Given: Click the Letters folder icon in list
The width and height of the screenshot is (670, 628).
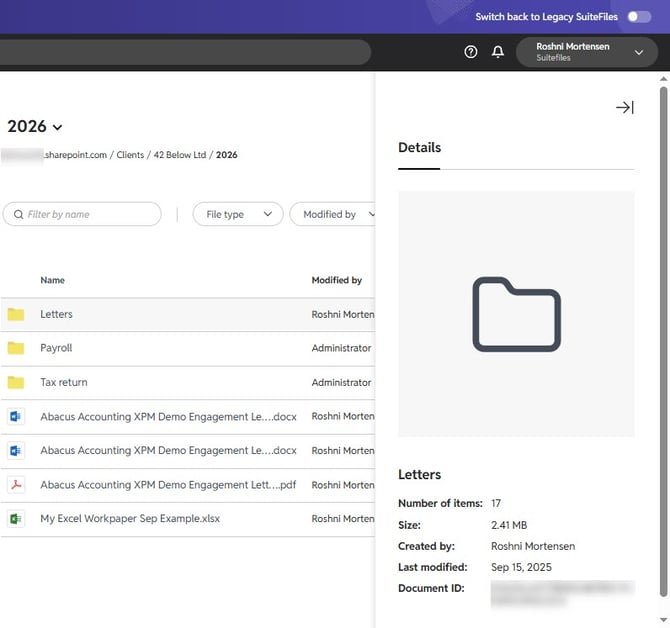Looking at the screenshot, I should (x=16, y=314).
